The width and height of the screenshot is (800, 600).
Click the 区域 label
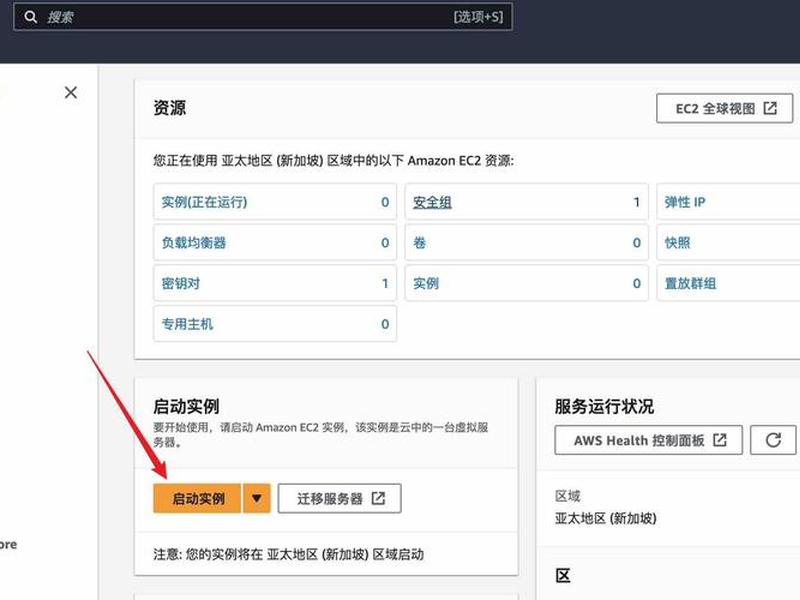click(567, 496)
